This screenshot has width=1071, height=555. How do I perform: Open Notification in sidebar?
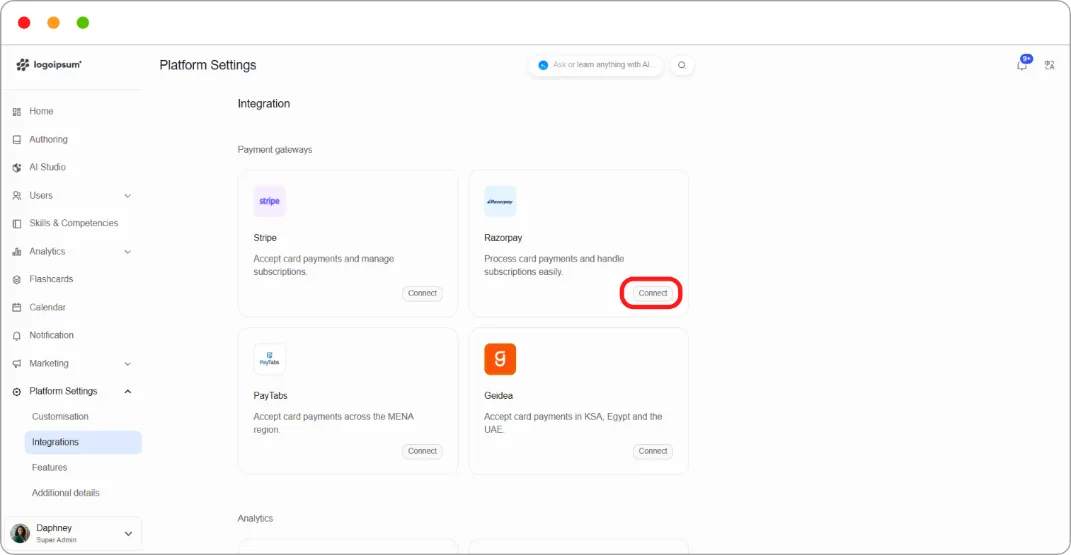51,335
